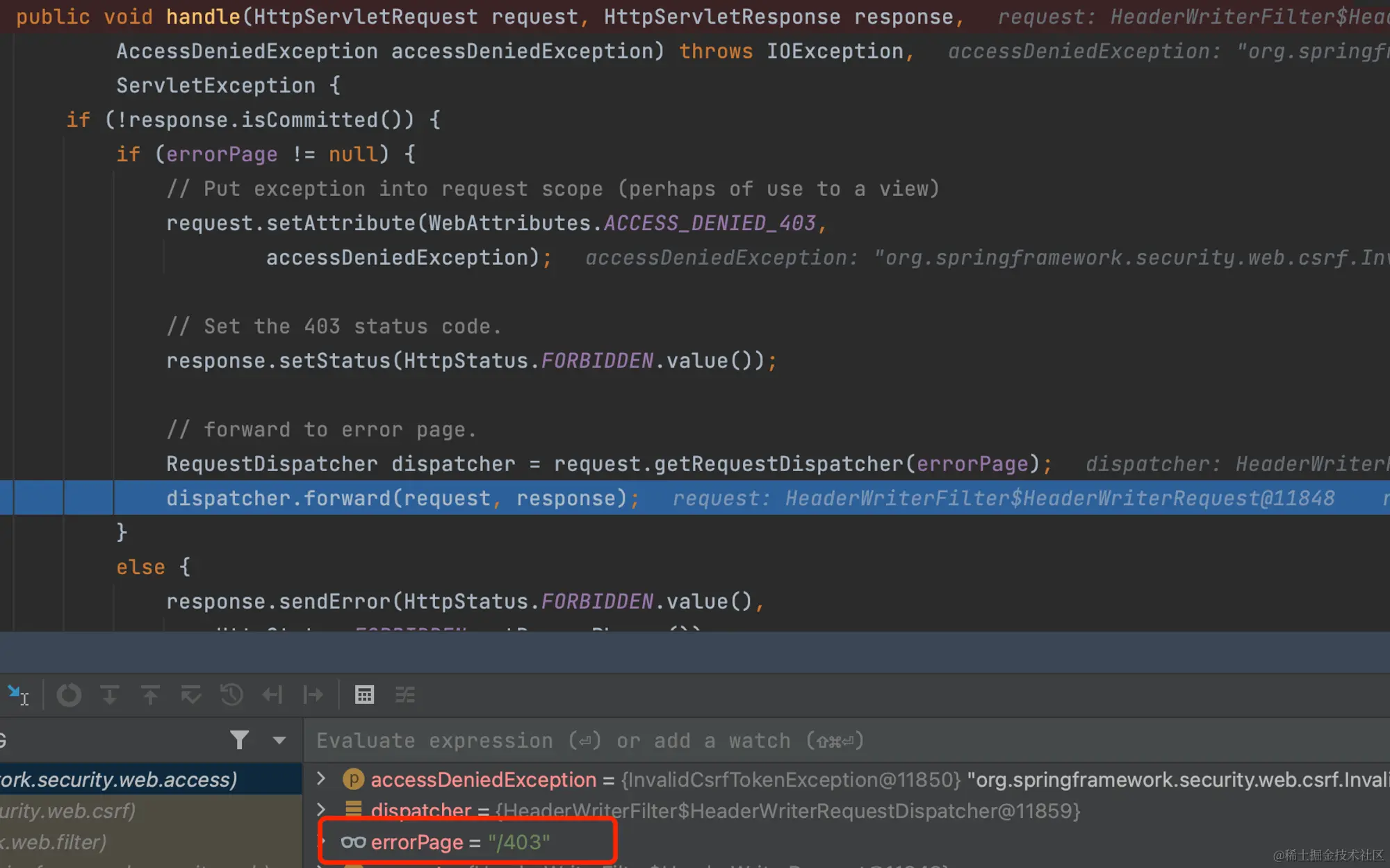Image resolution: width=1390 pixels, height=868 pixels.
Task: Select the web.filter stack frame
Action: [x=54, y=842]
